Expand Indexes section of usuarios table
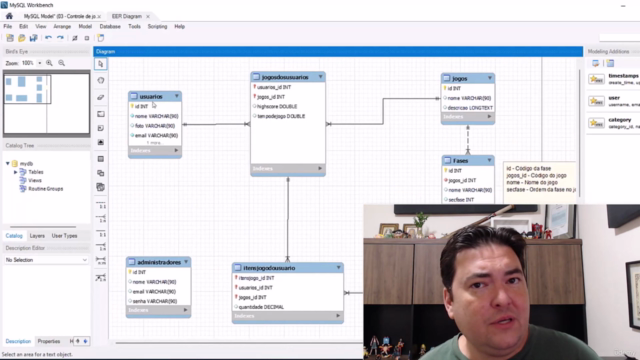Image resolution: width=640 pixels, height=360 pixels. [176, 151]
